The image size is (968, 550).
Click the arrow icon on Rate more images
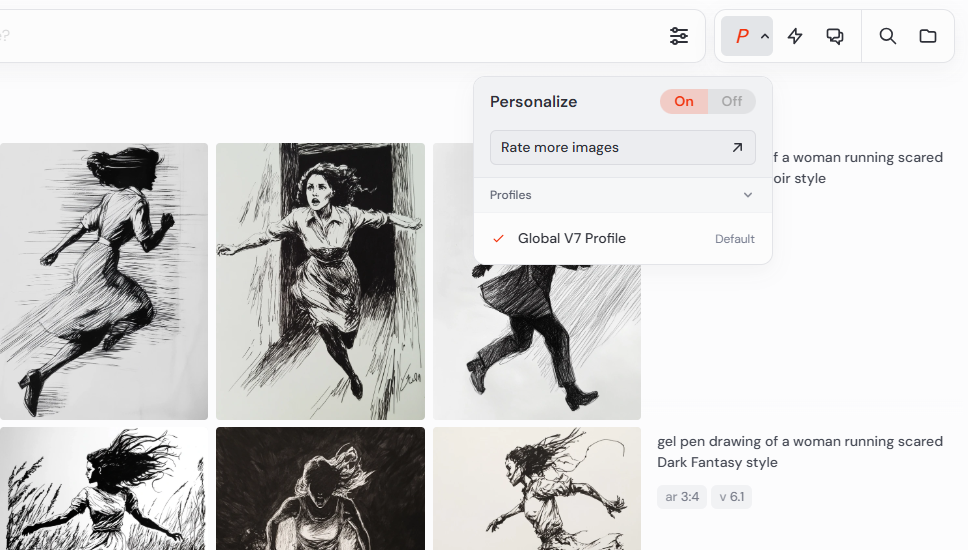[x=737, y=147]
